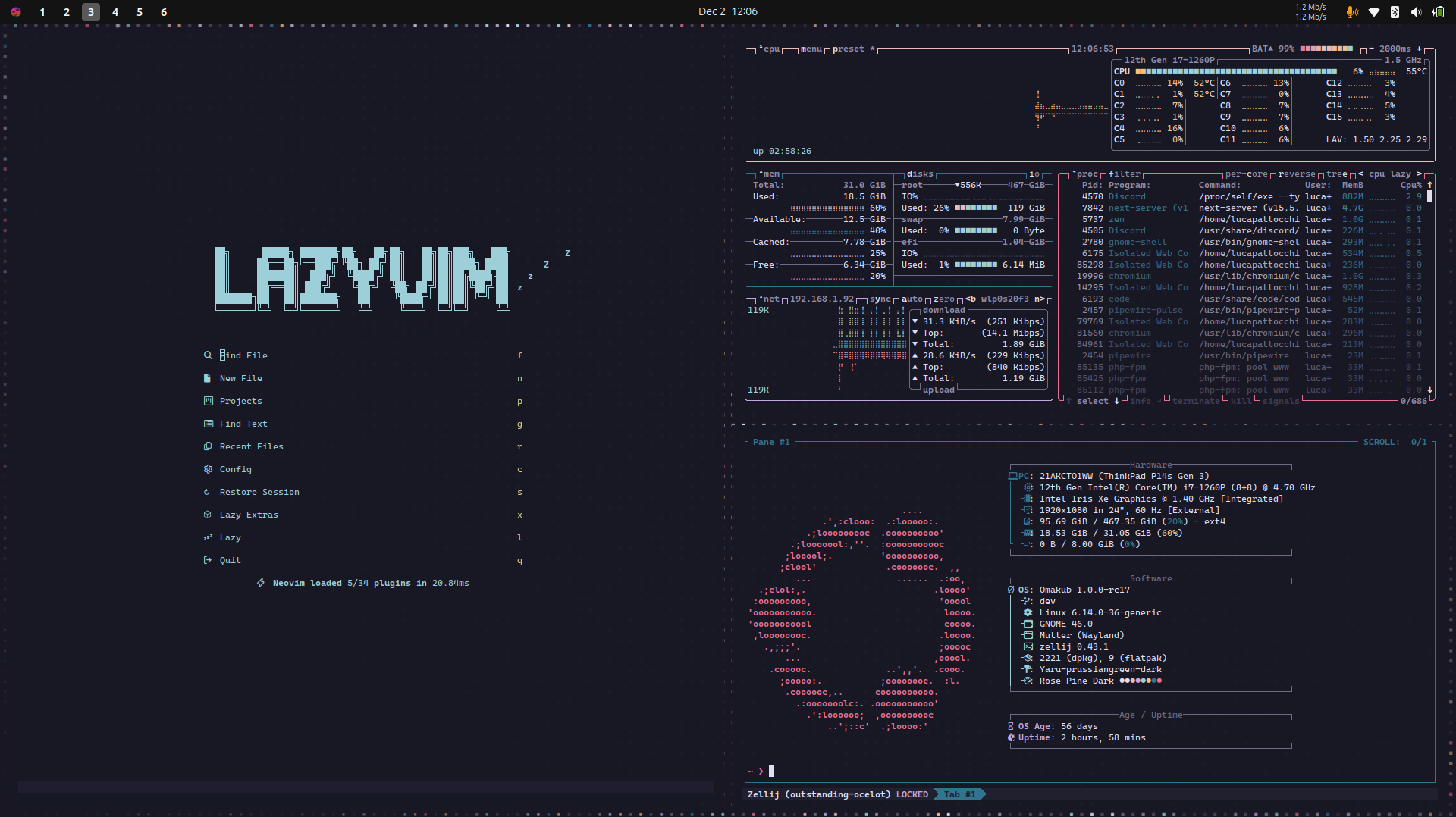Switch to workspace 5 in top bar
The height and width of the screenshot is (817, 1456).
[x=140, y=12]
